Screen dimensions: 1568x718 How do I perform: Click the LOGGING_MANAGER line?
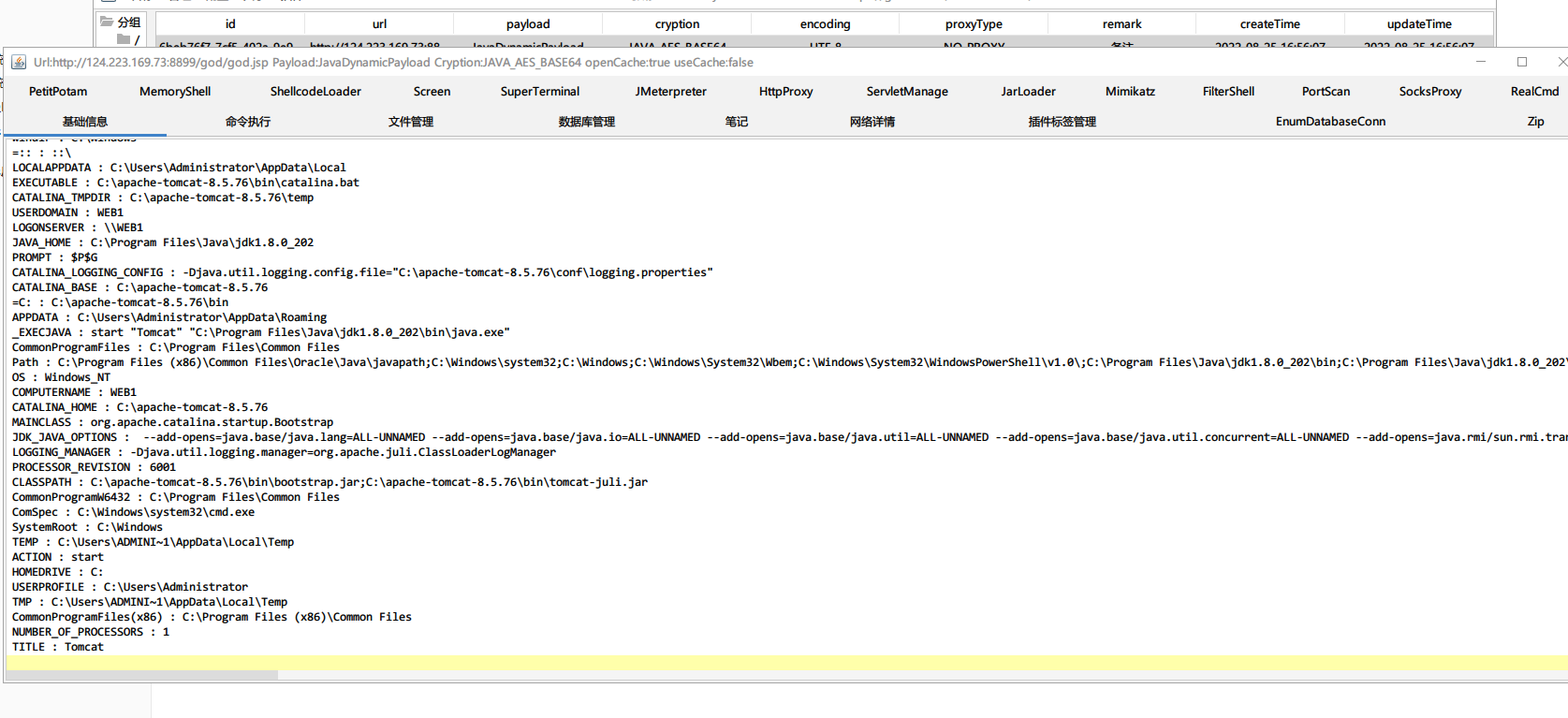(x=284, y=452)
